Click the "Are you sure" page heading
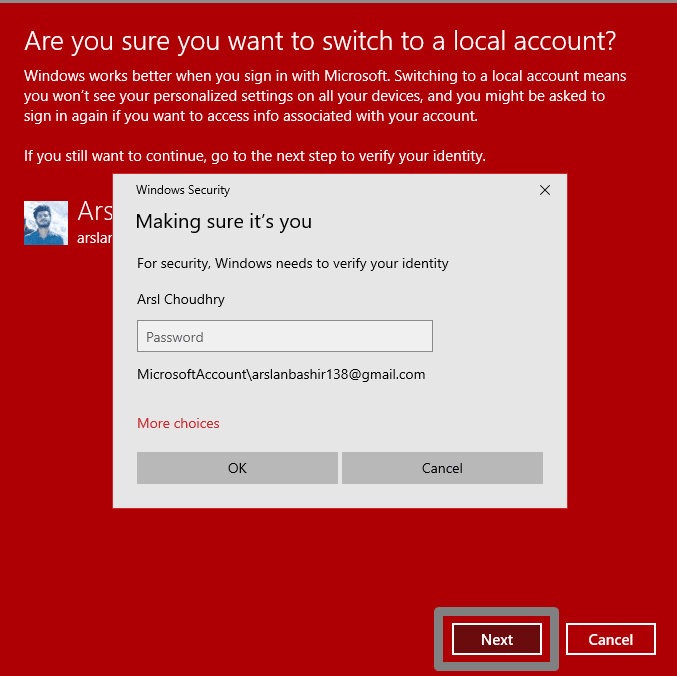This screenshot has height=676, width=677. [320, 41]
